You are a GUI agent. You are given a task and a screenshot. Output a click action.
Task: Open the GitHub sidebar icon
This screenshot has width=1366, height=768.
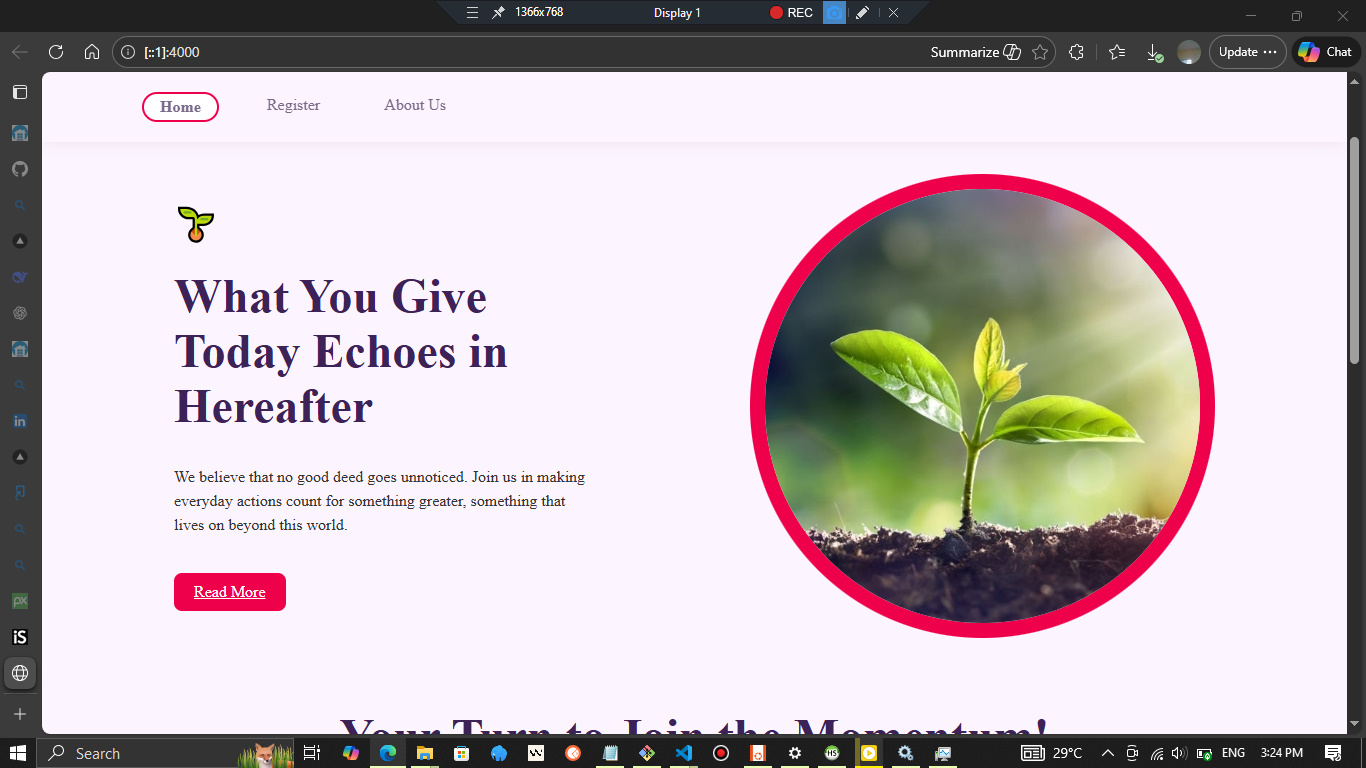click(x=19, y=168)
